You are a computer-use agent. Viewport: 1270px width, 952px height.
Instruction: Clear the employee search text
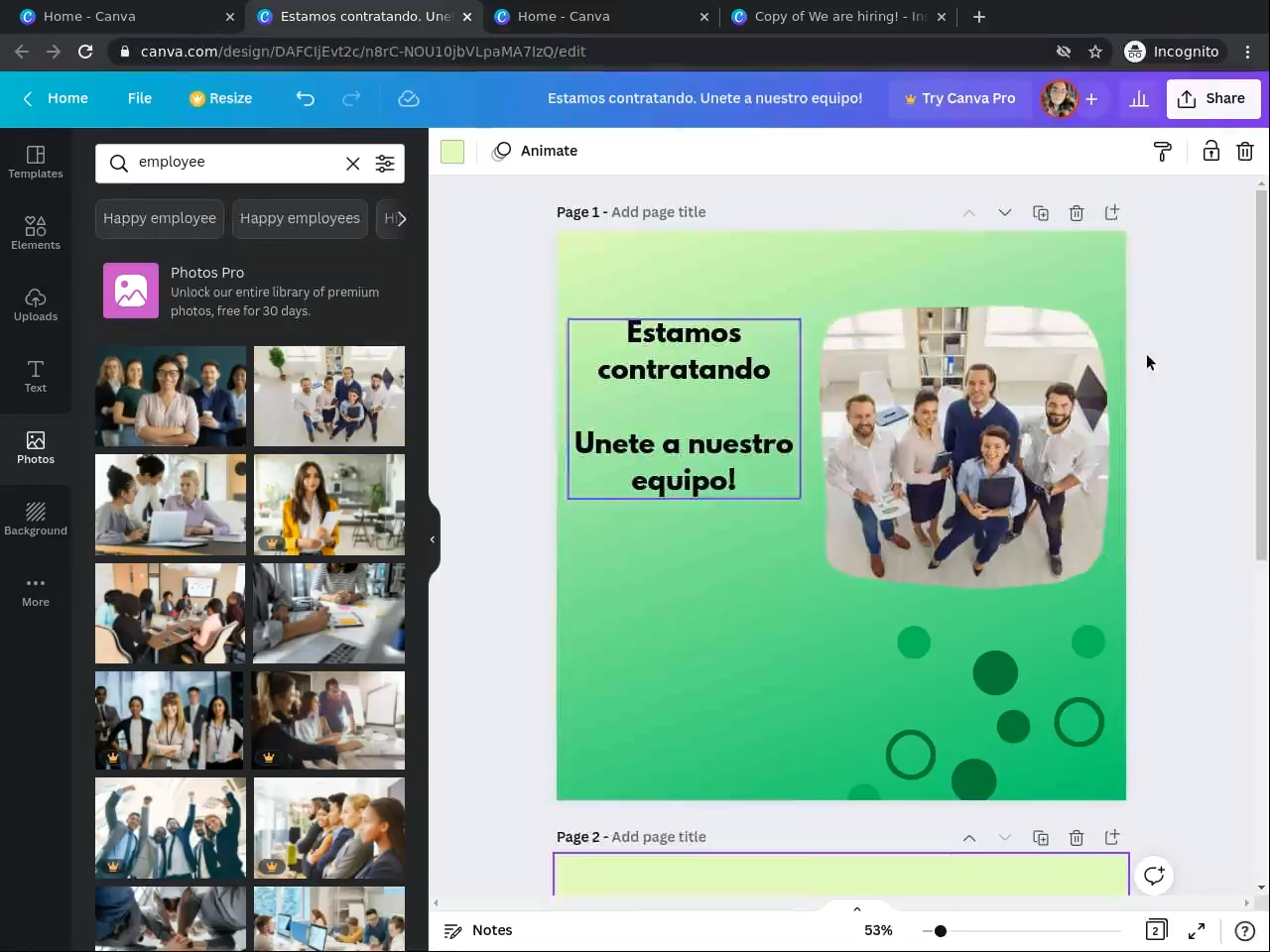point(352,164)
